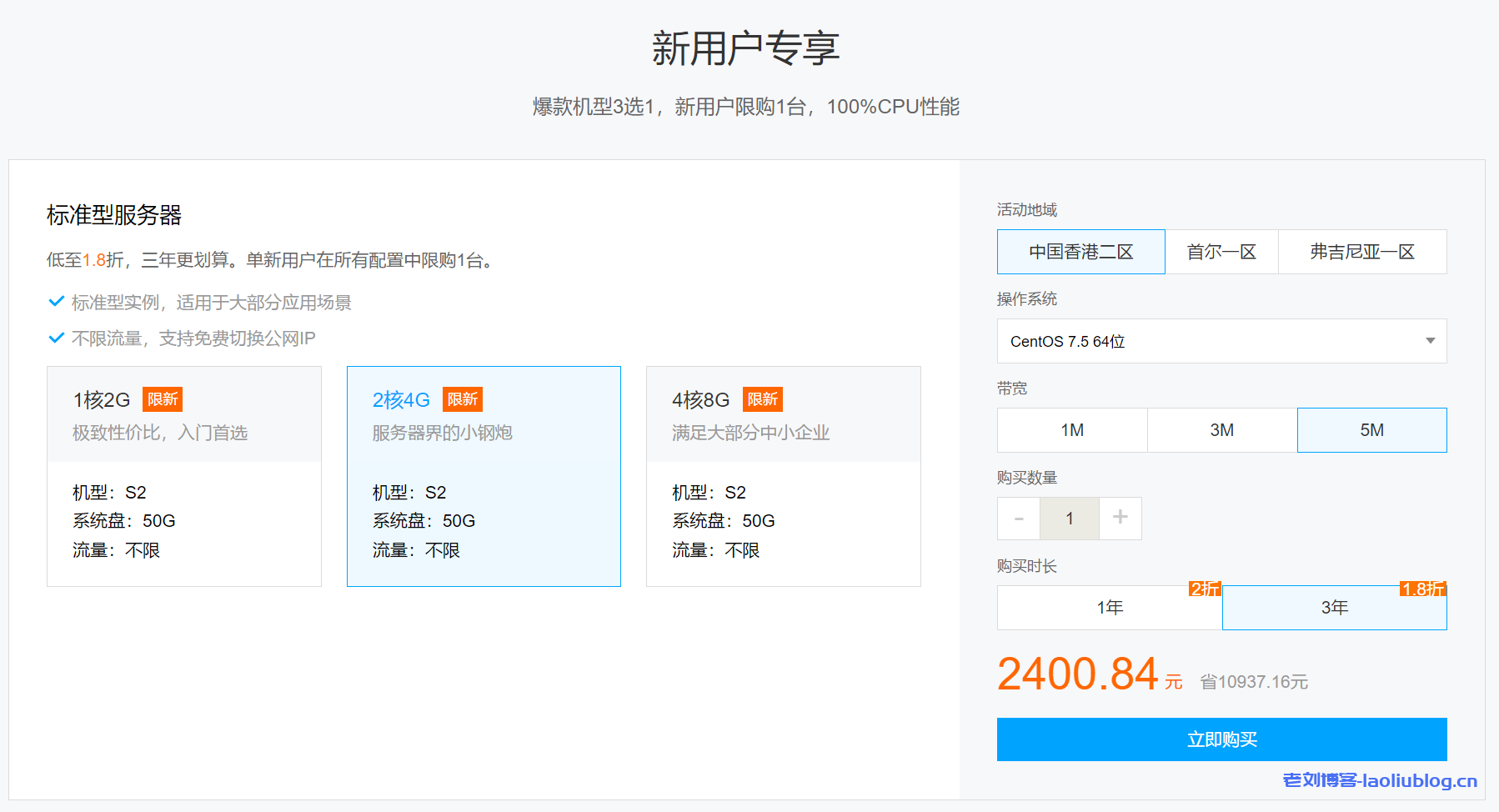Select the 4核8G server plan card
Viewport: 1499px width, 812px height.
pyautogui.click(x=783, y=476)
